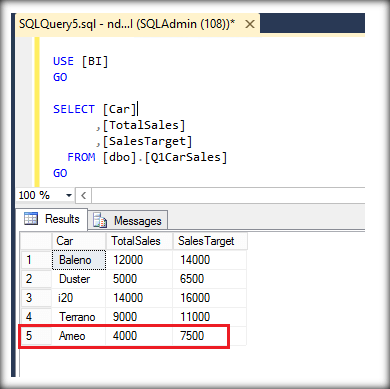Image resolution: width=390 pixels, height=389 pixels.
Task: Click the select-all corner of results grid
Action: click(x=36, y=241)
